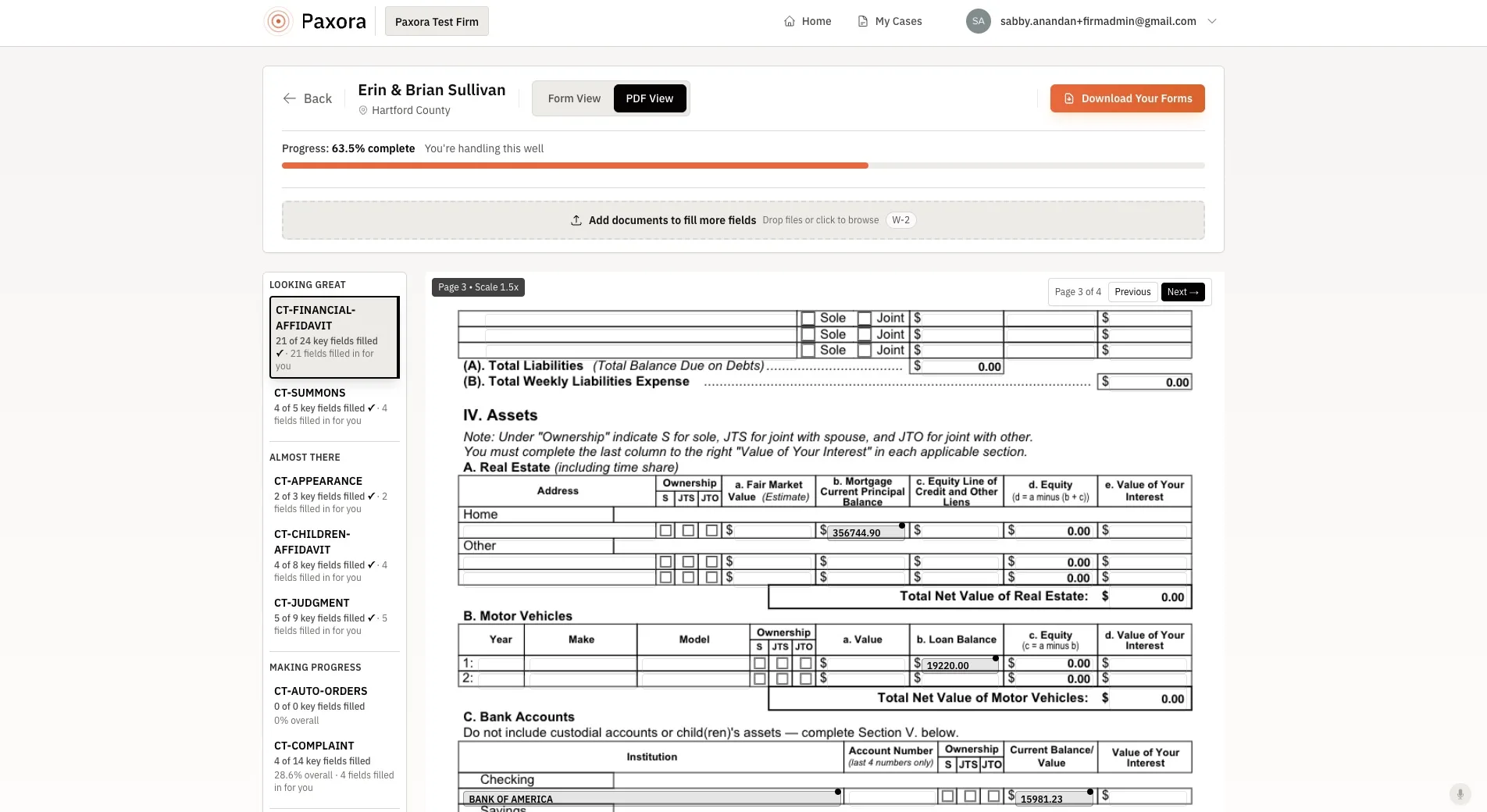The height and width of the screenshot is (812, 1487).
Task: Select CT-CHILDREN-AFFIDAVIT in the sidebar
Action: 334,555
